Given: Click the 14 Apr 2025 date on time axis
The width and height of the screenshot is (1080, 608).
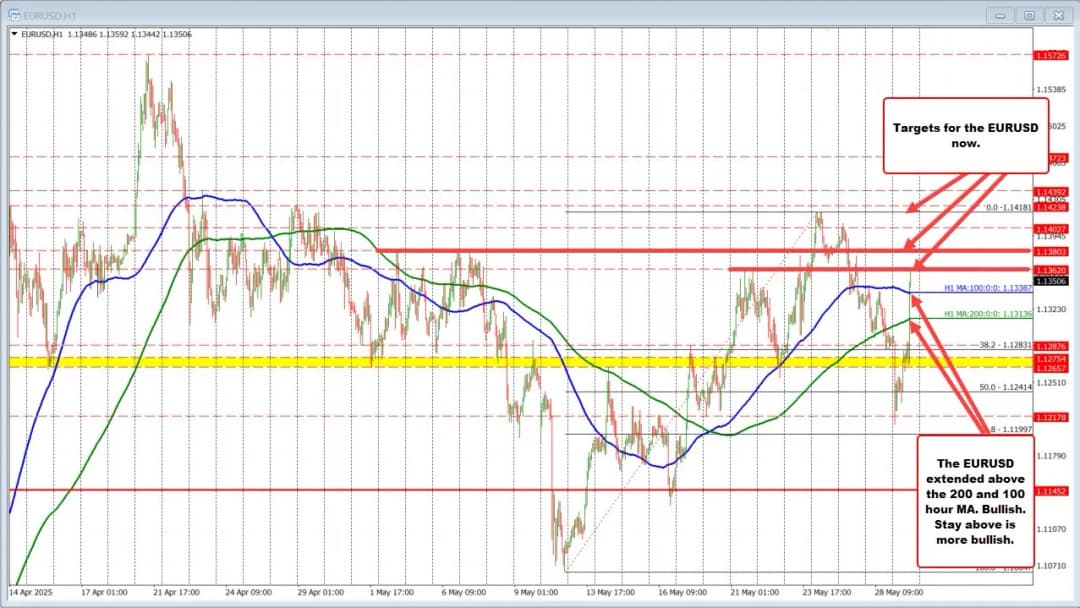Looking at the screenshot, I should pos(30,591).
